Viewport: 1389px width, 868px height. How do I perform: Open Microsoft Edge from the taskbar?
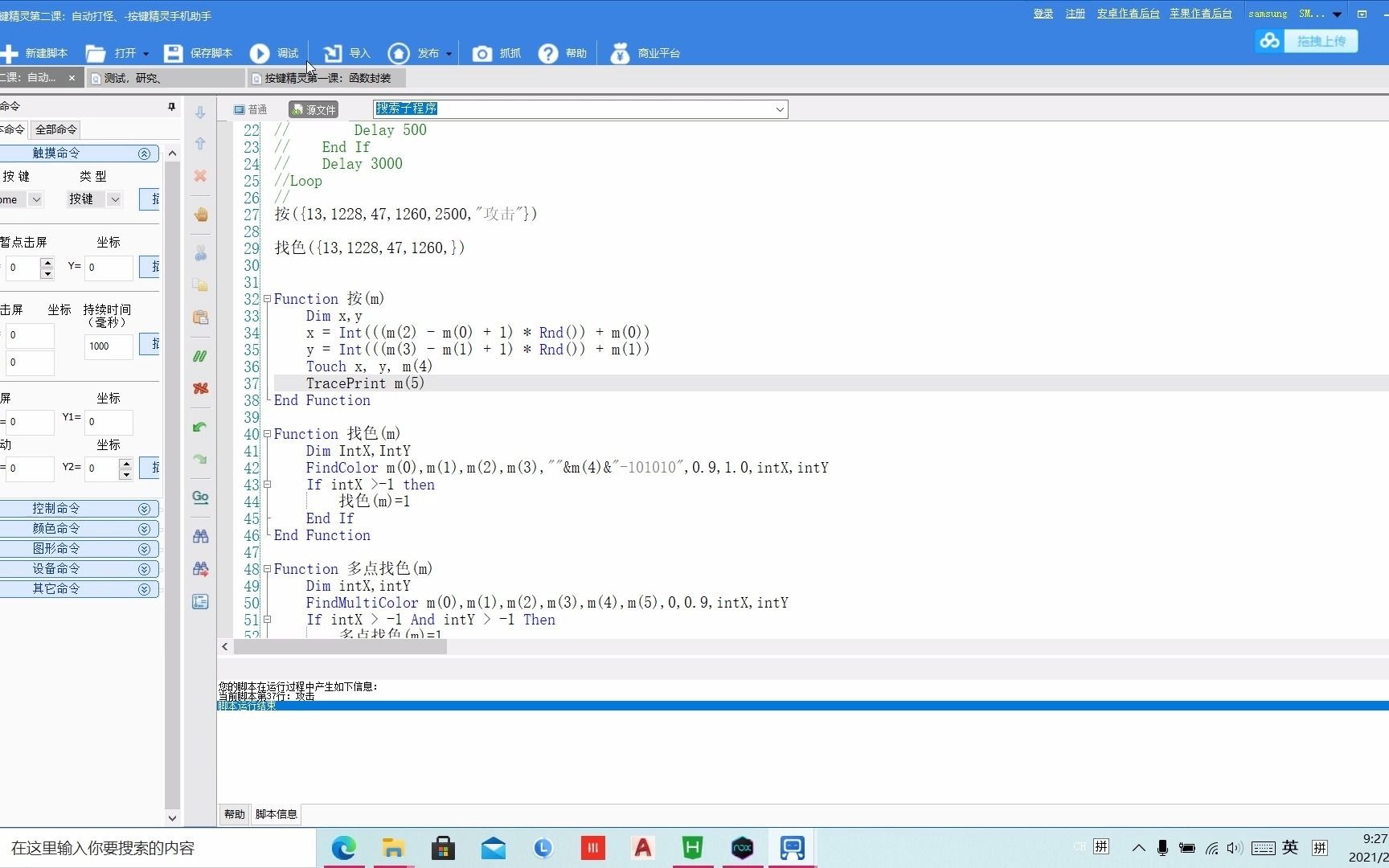pos(344,848)
